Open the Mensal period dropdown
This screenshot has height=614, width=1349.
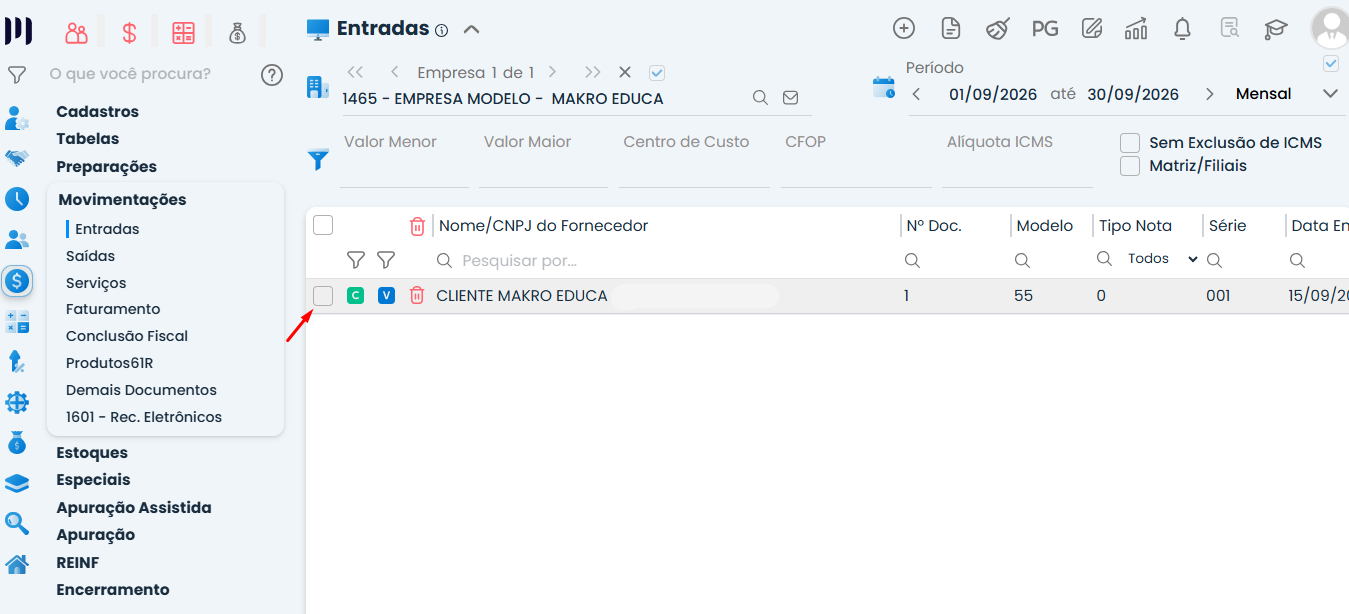[x=1330, y=94]
